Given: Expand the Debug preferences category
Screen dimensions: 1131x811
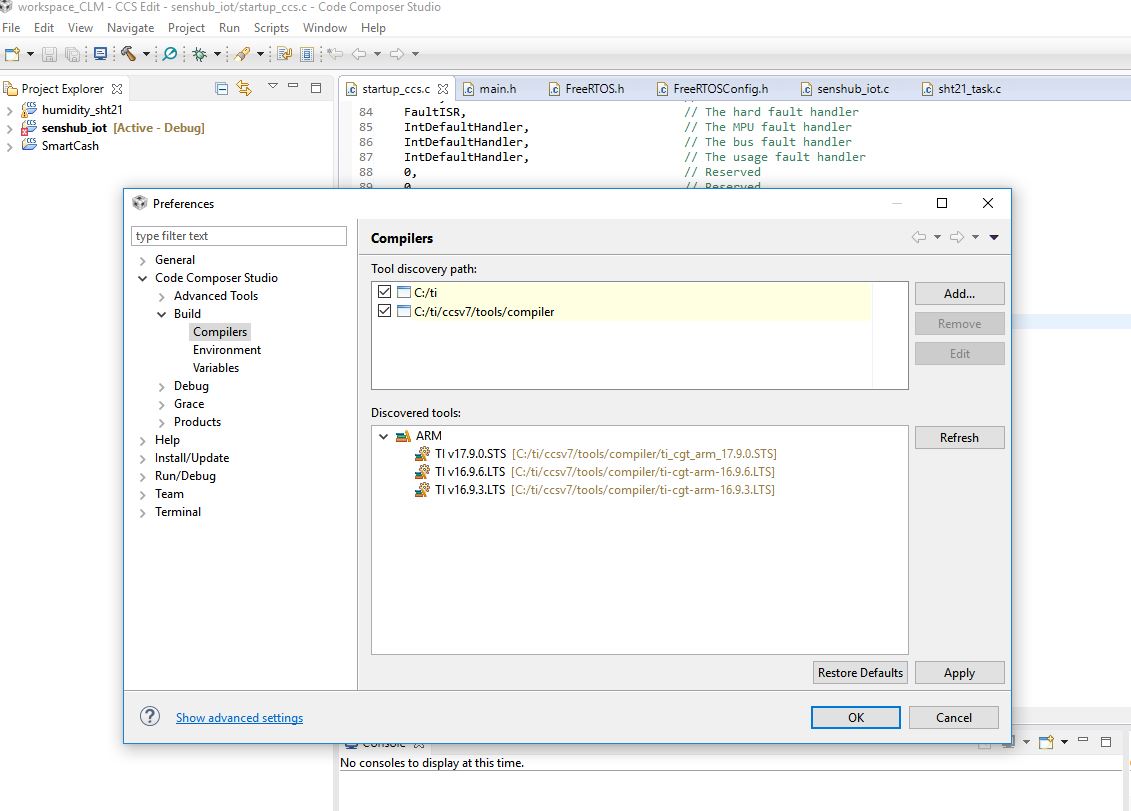Looking at the screenshot, I should 162,386.
